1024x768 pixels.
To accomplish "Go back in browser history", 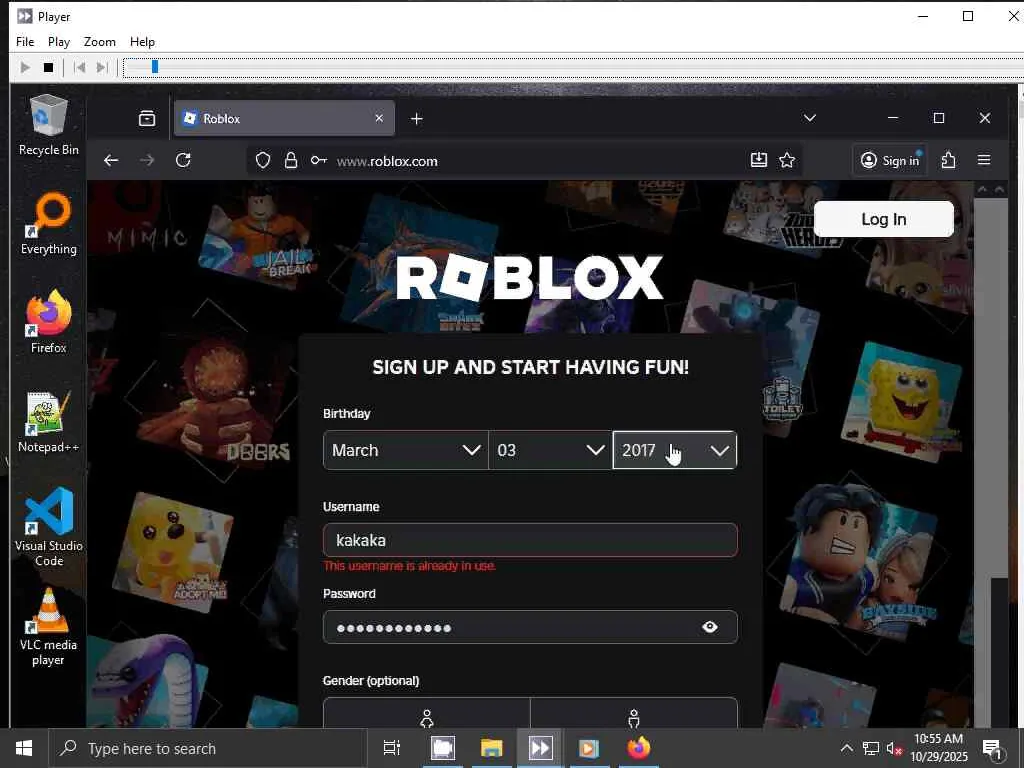I will pos(111,160).
